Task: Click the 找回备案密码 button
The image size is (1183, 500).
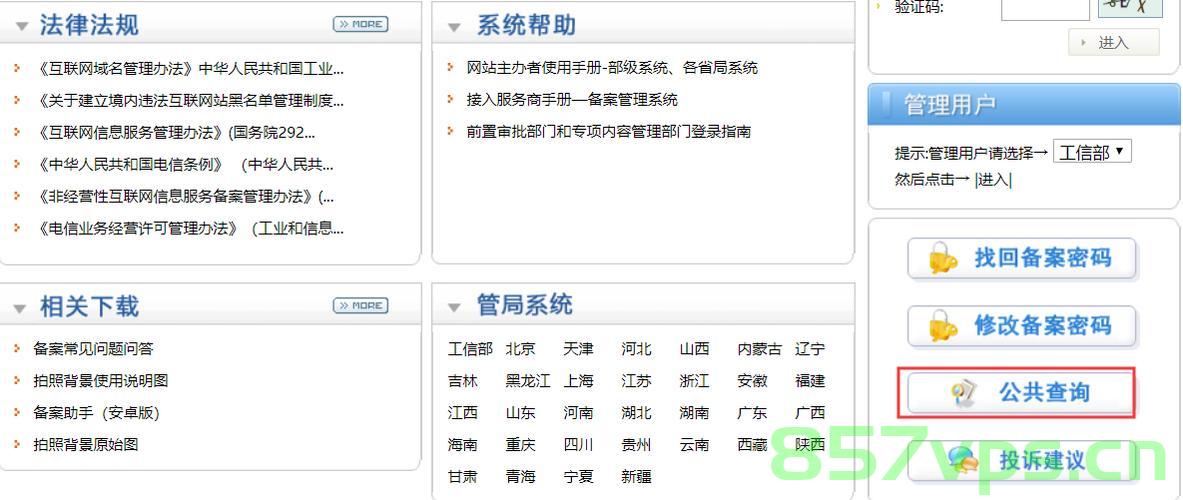Action: point(1022,259)
